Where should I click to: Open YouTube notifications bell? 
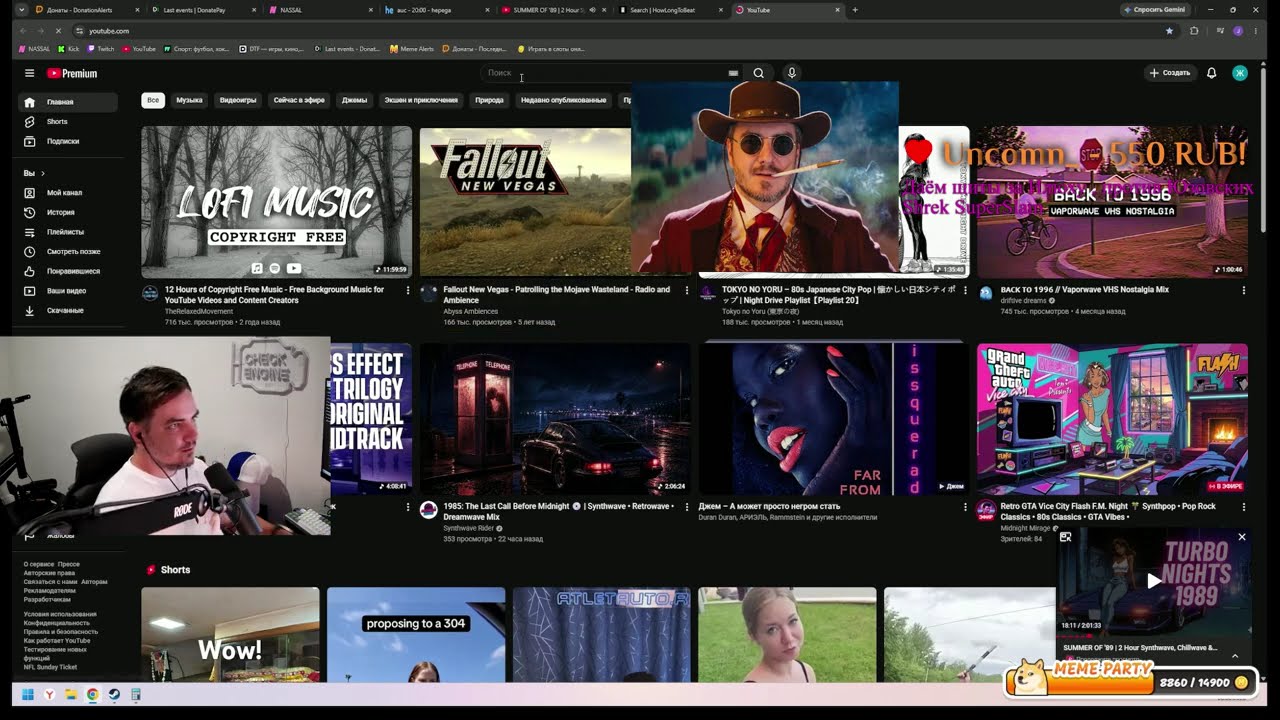click(x=1211, y=73)
